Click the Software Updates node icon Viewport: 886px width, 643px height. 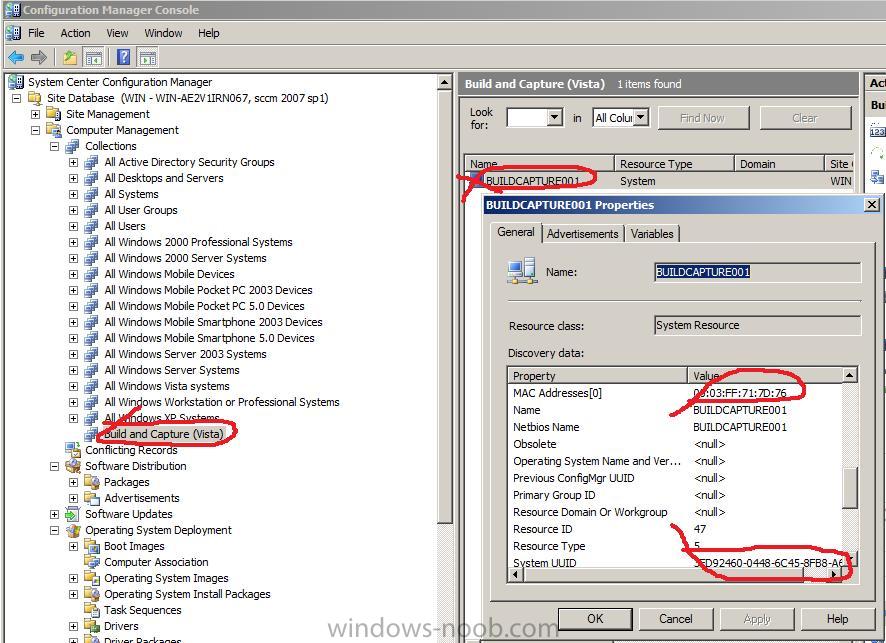coord(73,514)
